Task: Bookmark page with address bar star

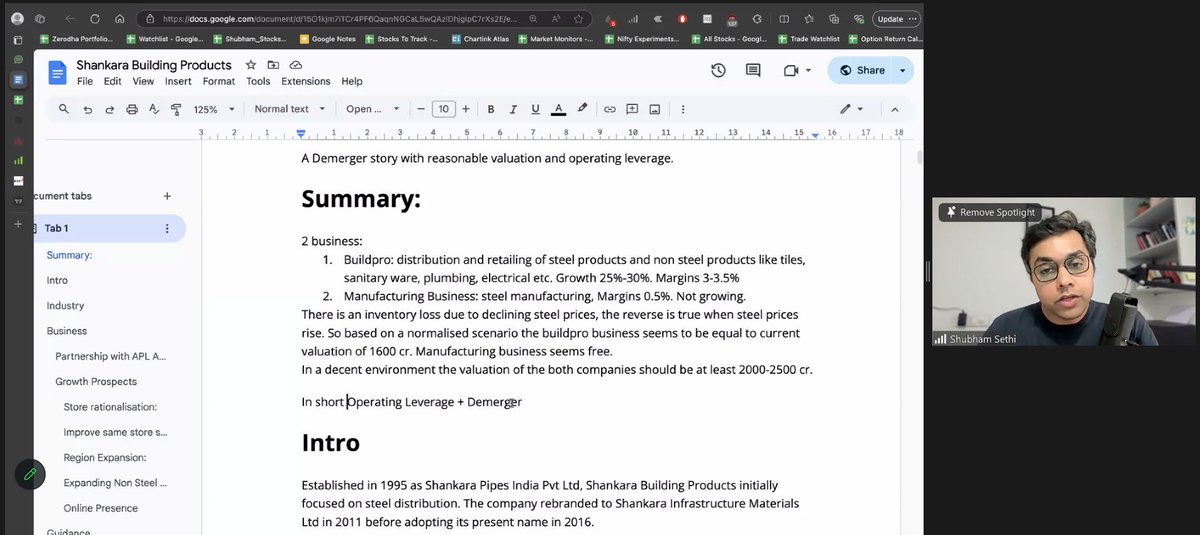Action: coord(578,18)
